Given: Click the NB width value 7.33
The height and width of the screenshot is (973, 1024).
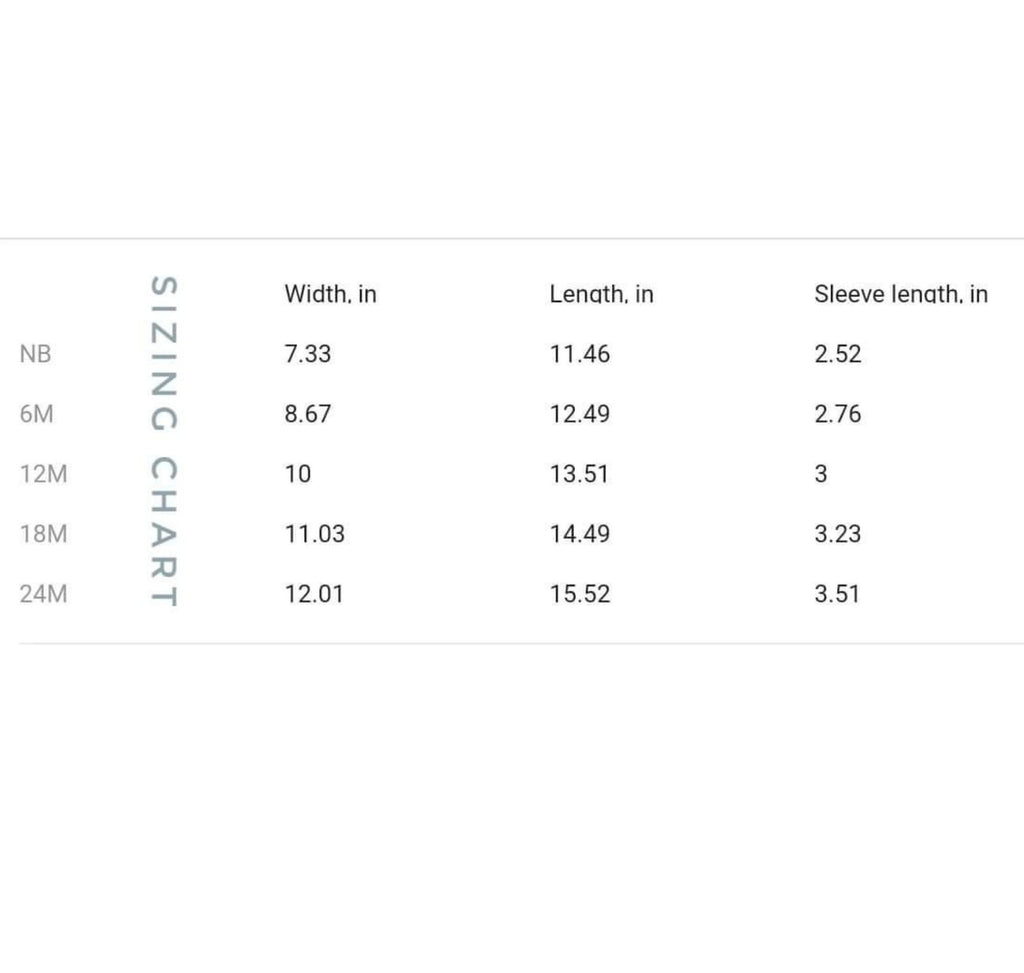Looking at the screenshot, I should [307, 354].
